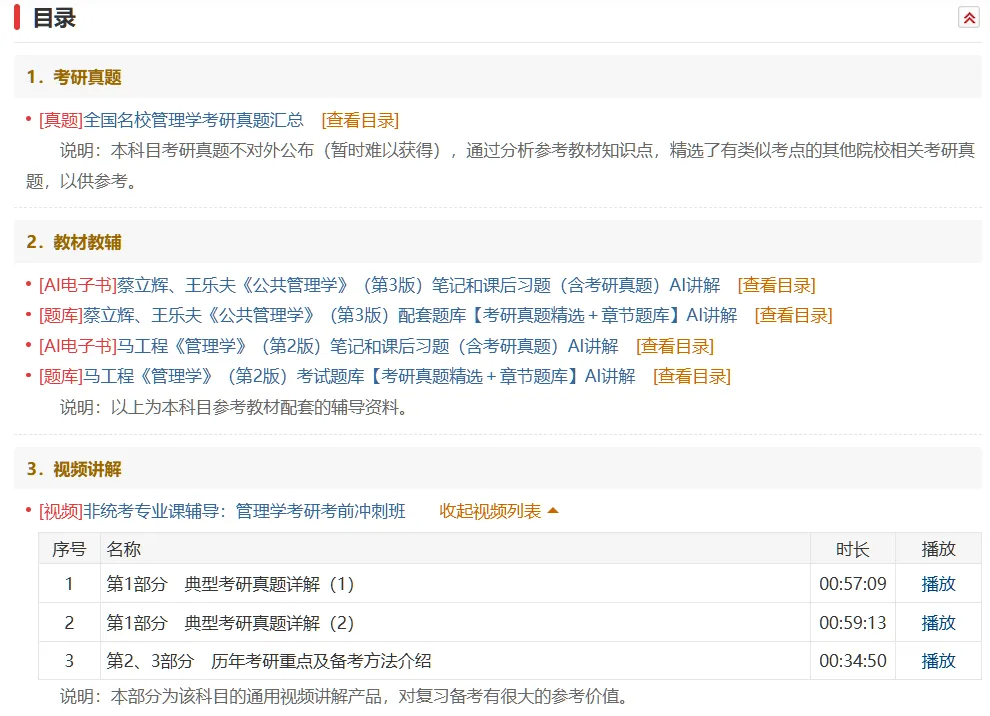Image resolution: width=990 pixels, height=716 pixels.
Task: Collapse catalog with red double-chevron icon
Action: click(969, 18)
